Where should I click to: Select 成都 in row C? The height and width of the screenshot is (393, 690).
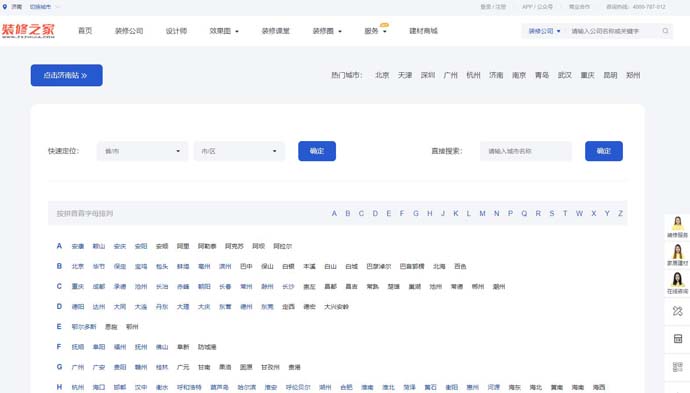99,286
